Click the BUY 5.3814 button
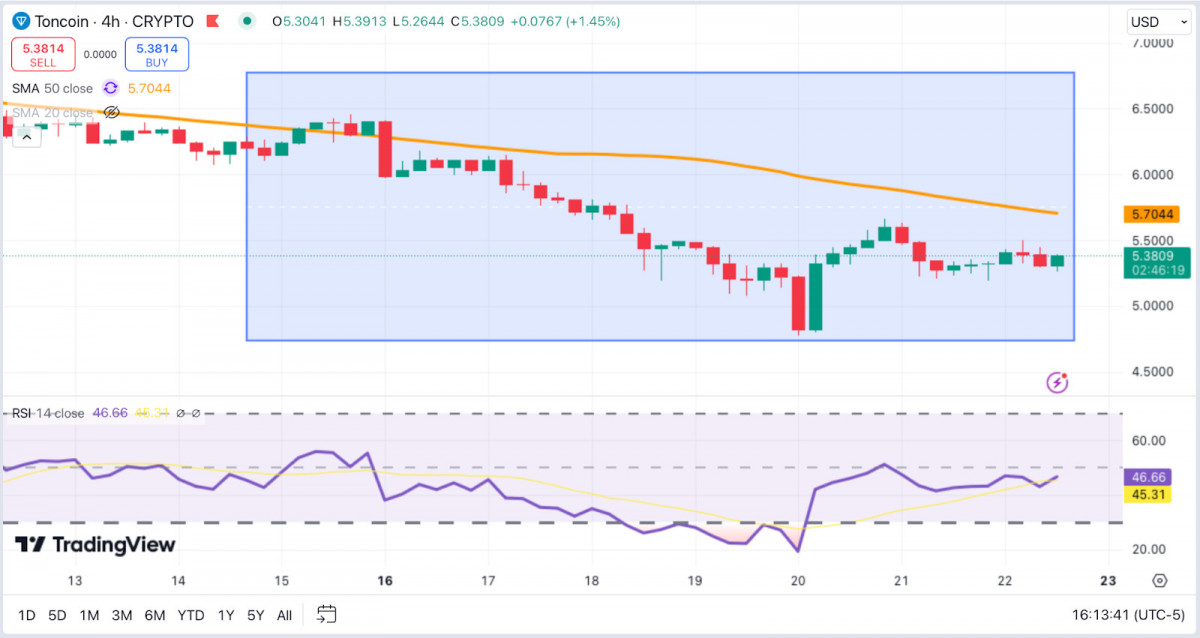The width and height of the screenshot is (1200, 638). point(157,54)
